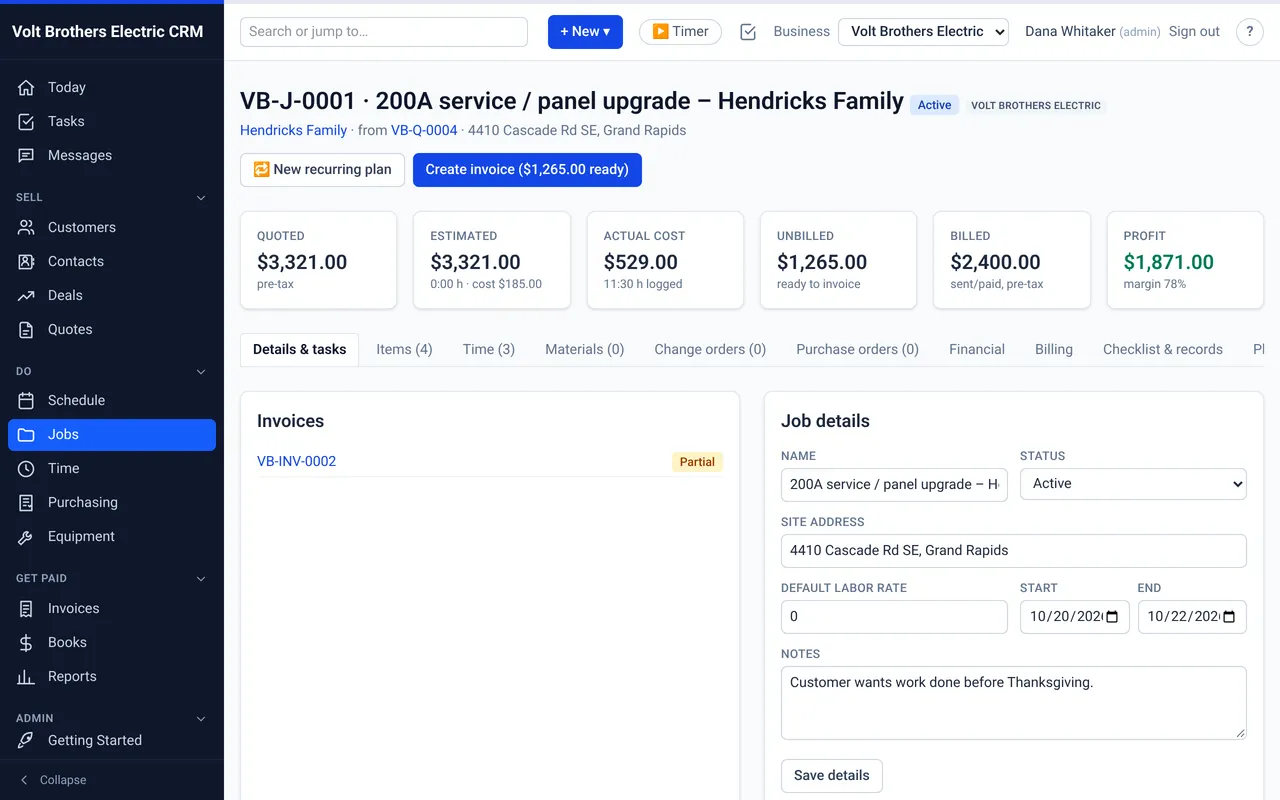Click Volt Brothers Electric CRM title
The height and width of the screenshot is (800, 1280).
tap(107, 32)
